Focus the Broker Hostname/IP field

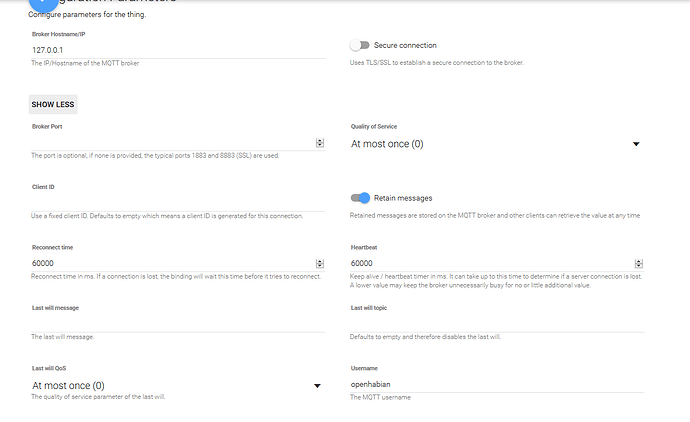[x=178, y=48]
